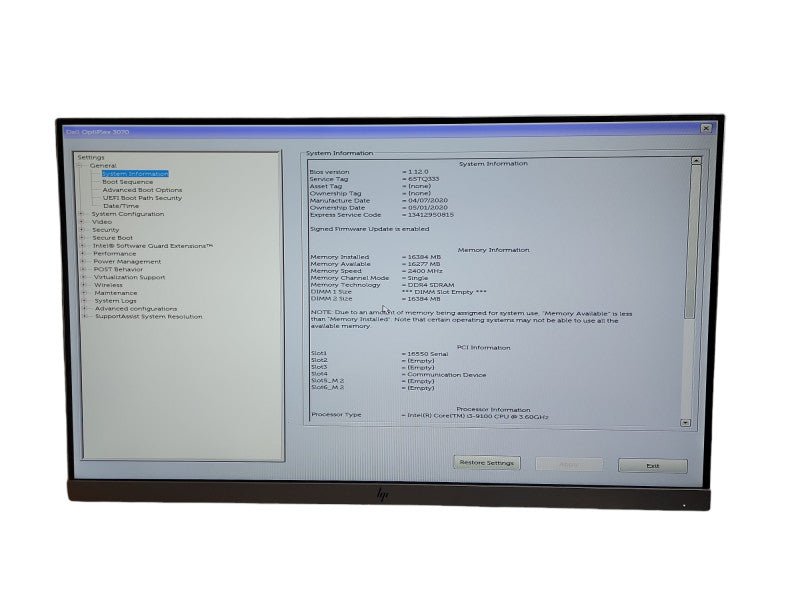800x600 pixels.
Task: Click the scrollbar down arrow
Action: pyautogui.click(x=685, y=423)
